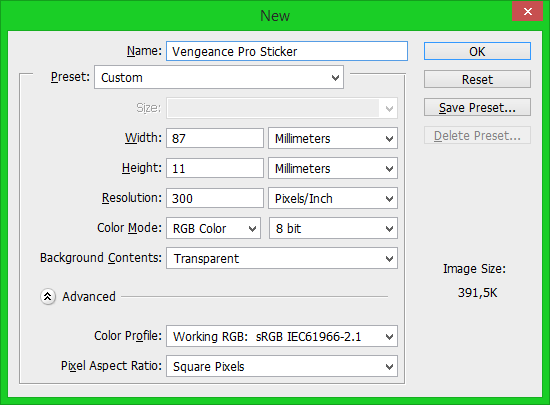This screenshot has height=405, width=550.
Task: Click in the Width value field
Action: coord(215,138)
